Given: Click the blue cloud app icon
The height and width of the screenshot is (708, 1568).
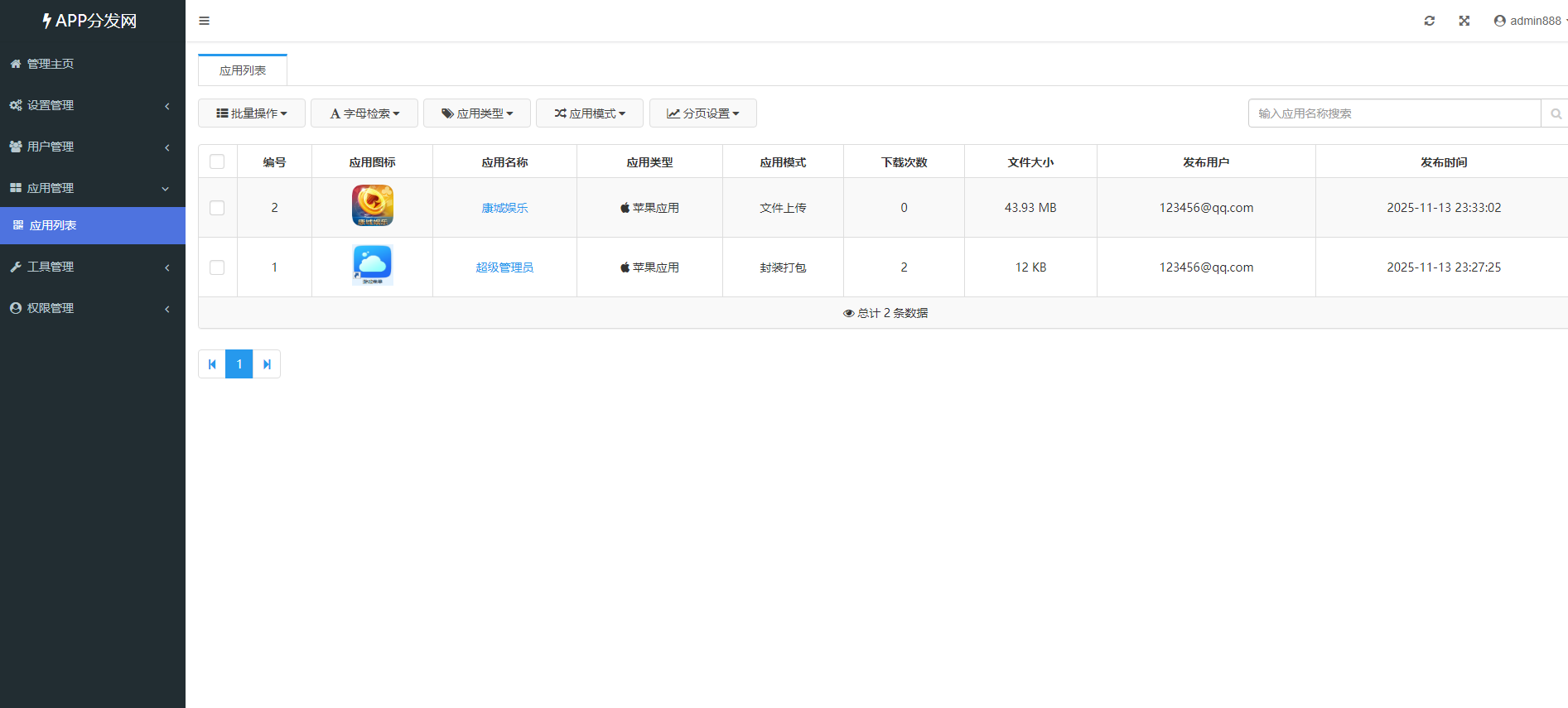Looking at the screenshot, I should pyautogui.click(x=372, y=266).
